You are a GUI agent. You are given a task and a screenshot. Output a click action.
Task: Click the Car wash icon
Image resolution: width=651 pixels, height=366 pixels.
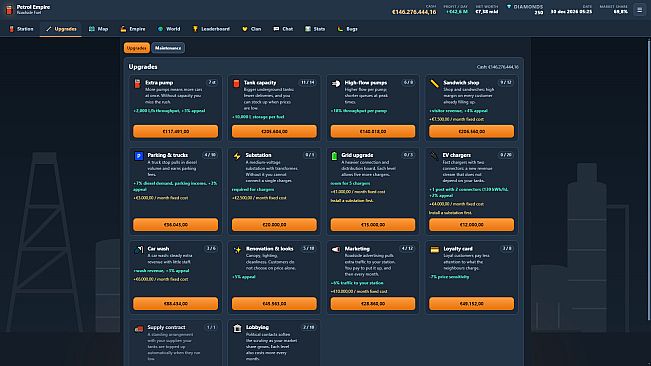click(139, 249)
